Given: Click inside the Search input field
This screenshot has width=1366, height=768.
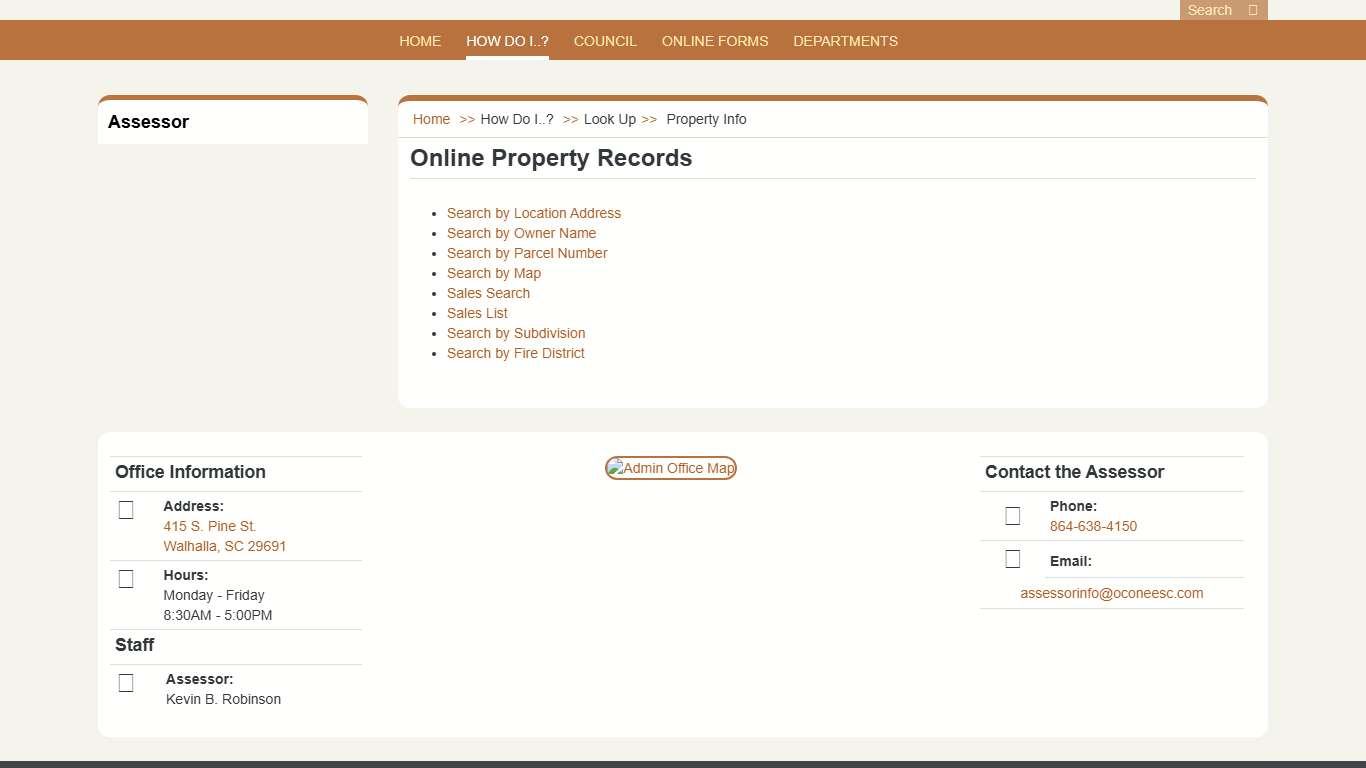Looking at the screenshot, I should point(1210,10).
